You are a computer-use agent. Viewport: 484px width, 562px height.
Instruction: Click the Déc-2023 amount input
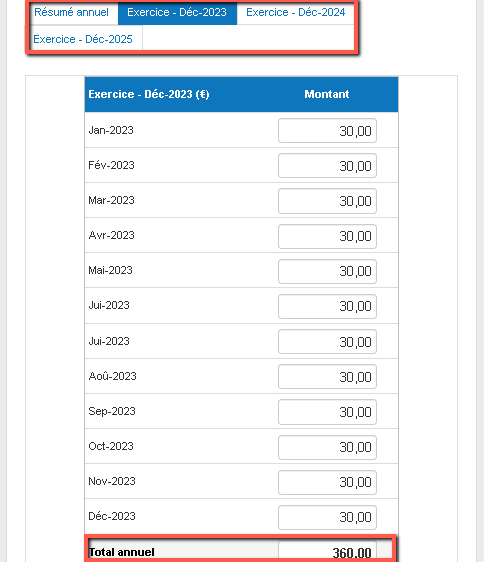327,518
